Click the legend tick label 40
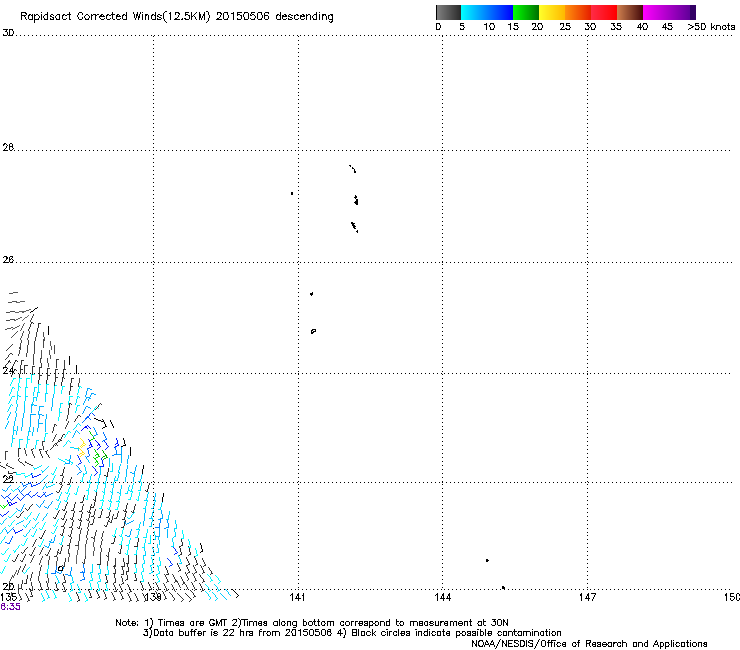 642,27
